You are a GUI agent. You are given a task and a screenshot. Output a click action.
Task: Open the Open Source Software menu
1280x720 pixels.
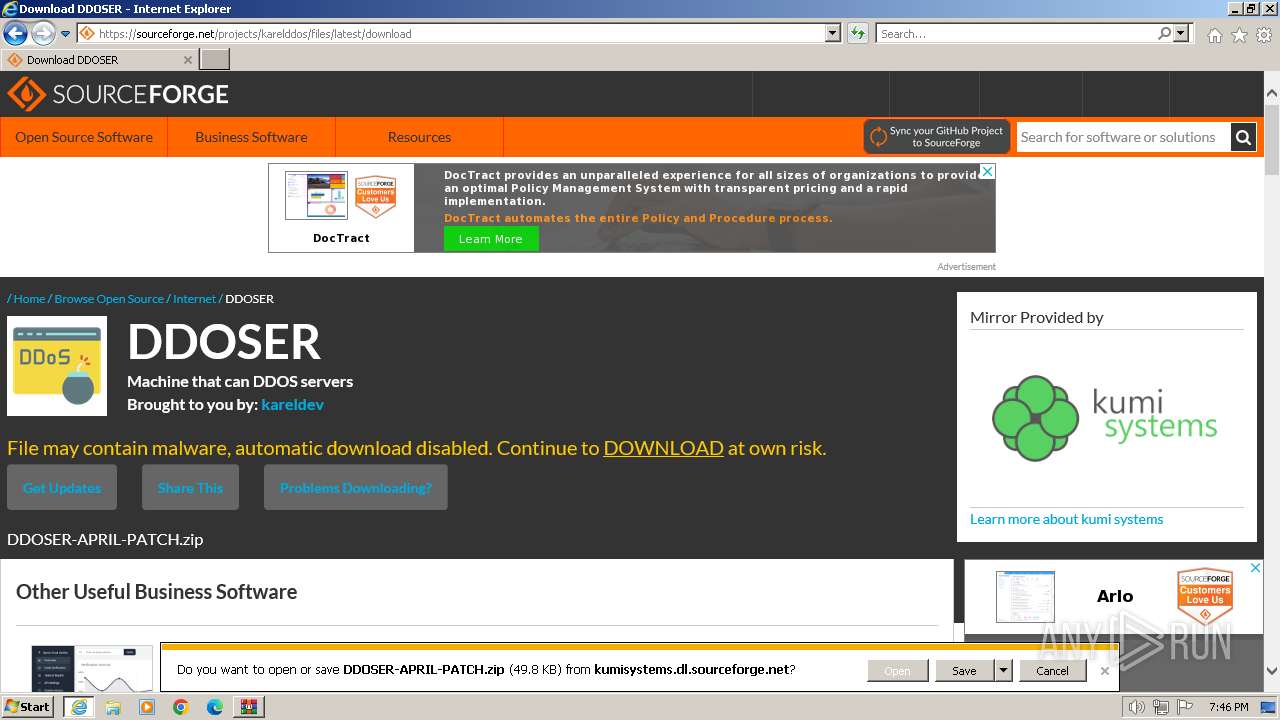[84, 137]
